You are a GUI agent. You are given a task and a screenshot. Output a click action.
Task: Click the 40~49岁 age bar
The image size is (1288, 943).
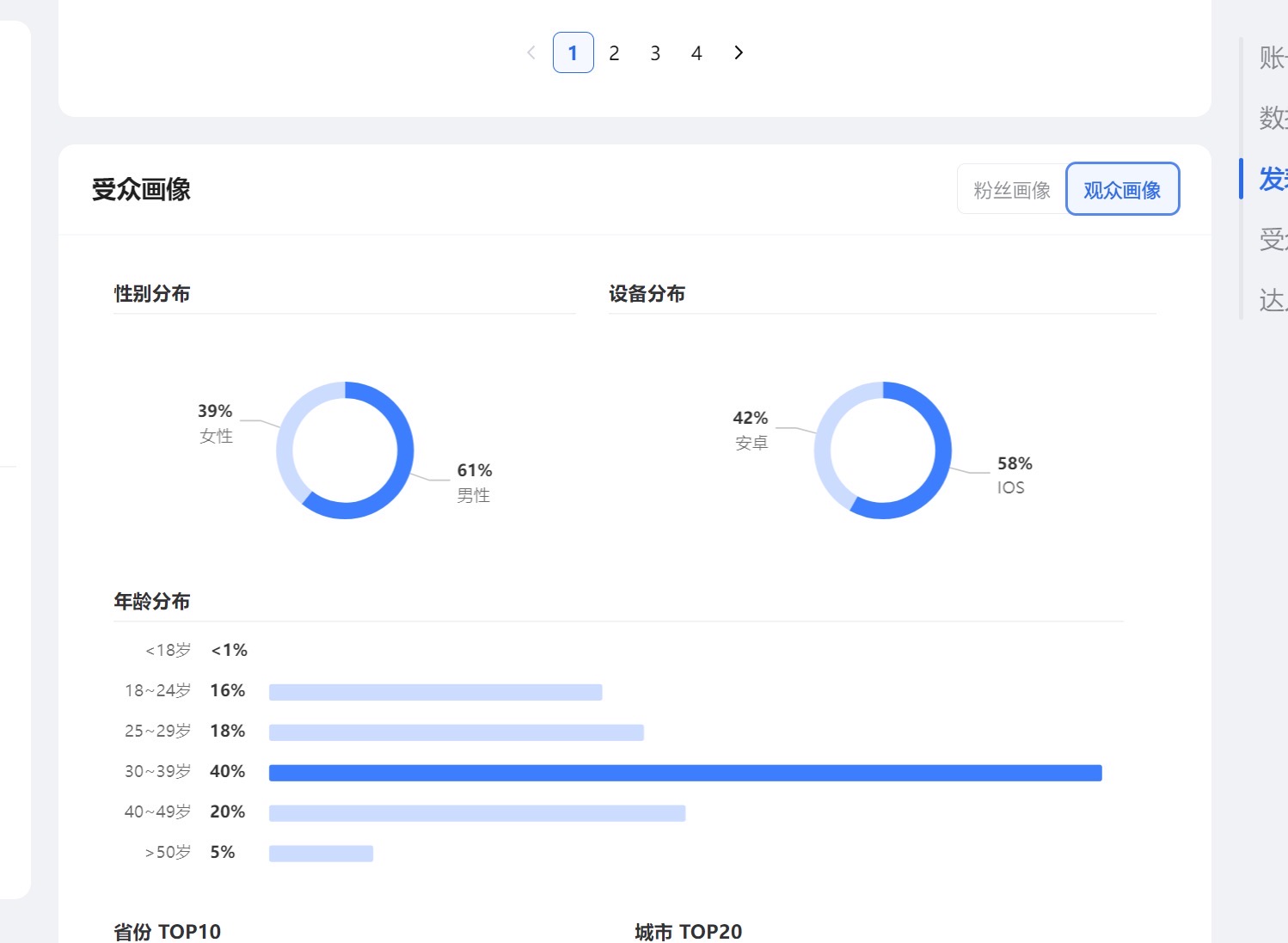click(x=476, y=813)
